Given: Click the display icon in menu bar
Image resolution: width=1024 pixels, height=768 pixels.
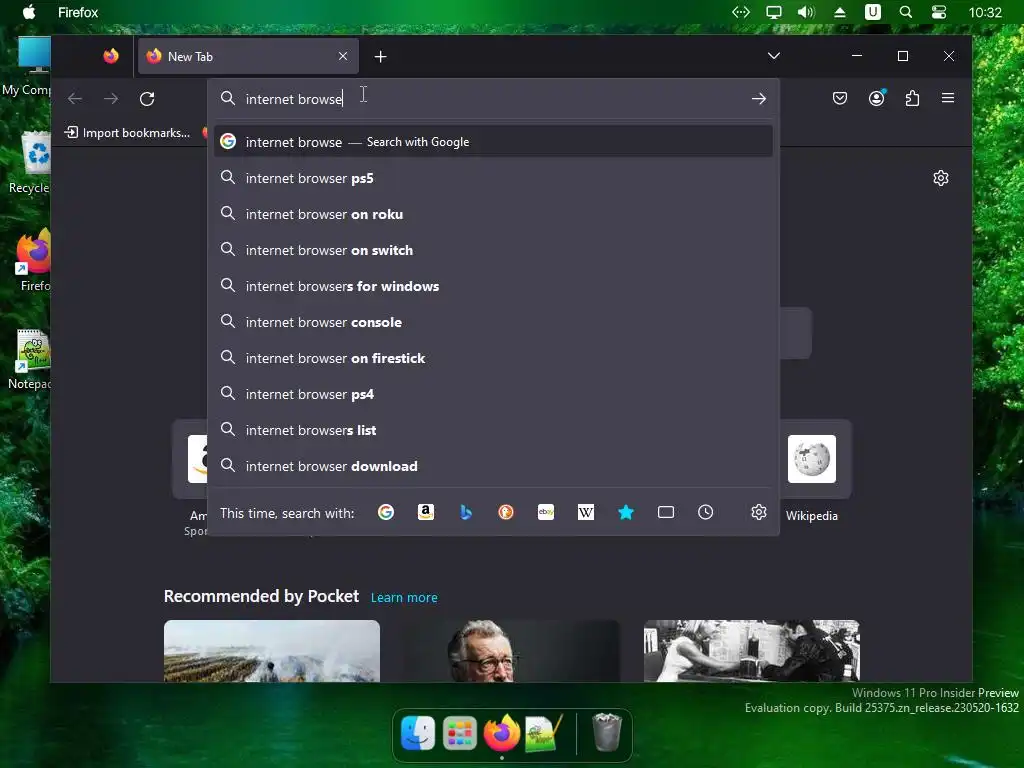Looking at the screenshot, I should (x=774, y=12).
